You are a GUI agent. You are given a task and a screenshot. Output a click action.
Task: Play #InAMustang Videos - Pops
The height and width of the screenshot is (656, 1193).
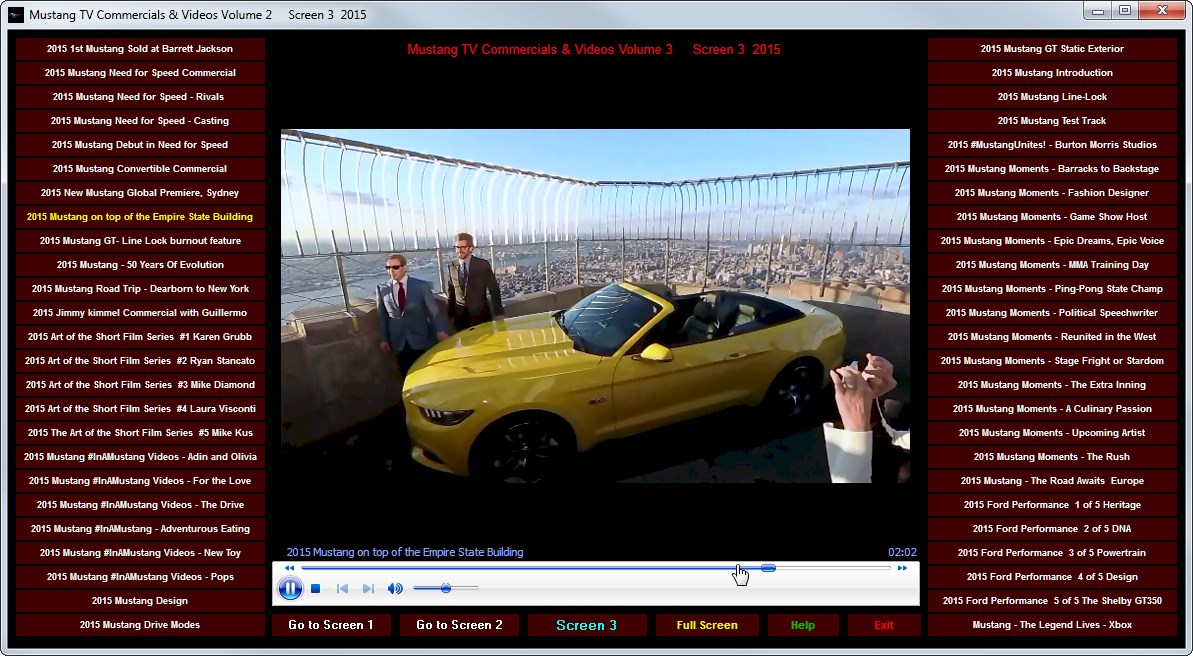click(140, 576)
